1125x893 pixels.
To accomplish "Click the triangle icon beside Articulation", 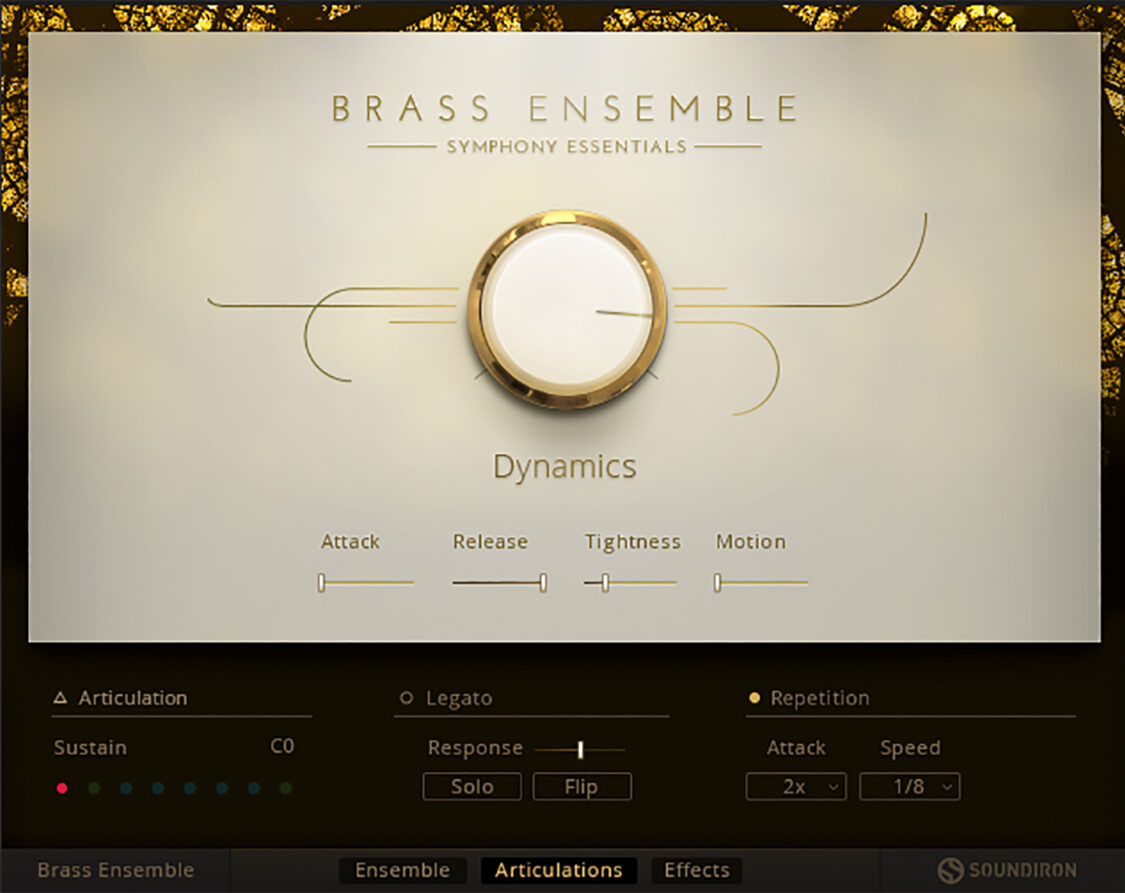I will point(62,697).
